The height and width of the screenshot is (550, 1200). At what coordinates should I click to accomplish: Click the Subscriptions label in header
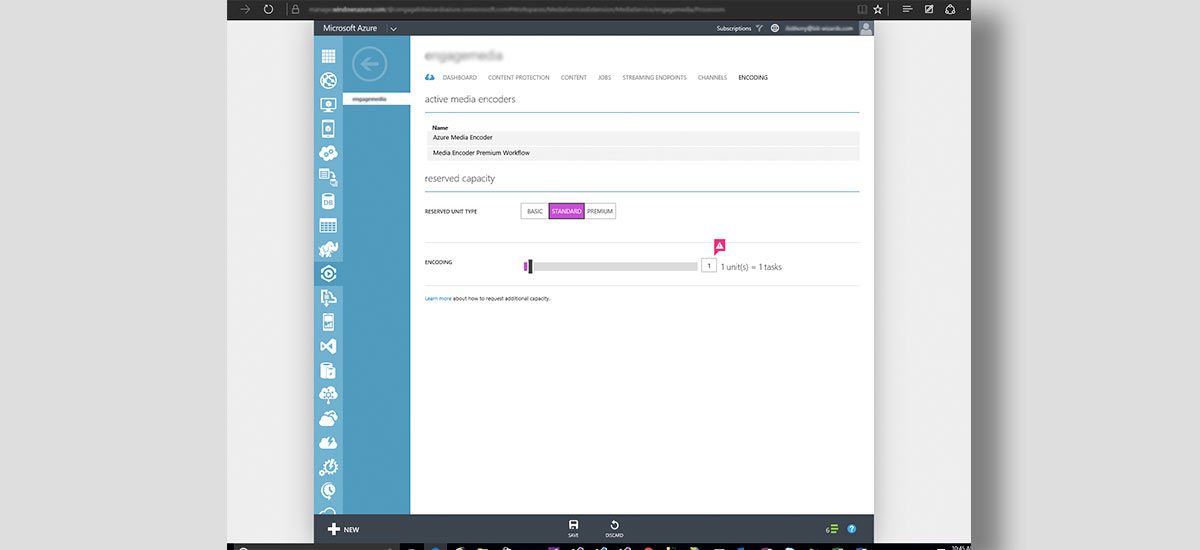click(734, 29)
